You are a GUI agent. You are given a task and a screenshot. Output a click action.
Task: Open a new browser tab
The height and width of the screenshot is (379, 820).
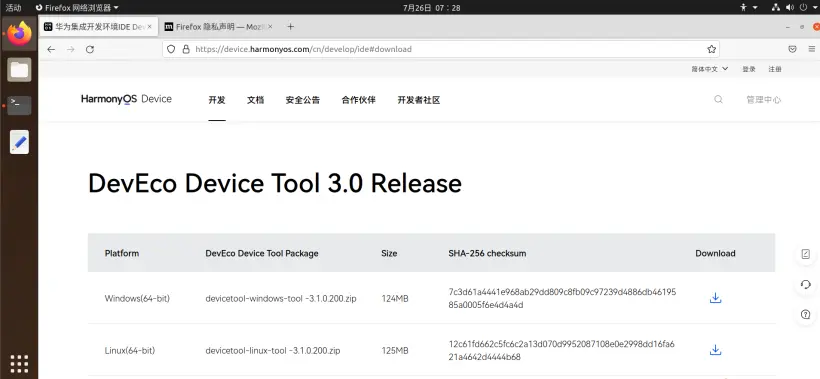pyautogui.click(x=291, y=27)
